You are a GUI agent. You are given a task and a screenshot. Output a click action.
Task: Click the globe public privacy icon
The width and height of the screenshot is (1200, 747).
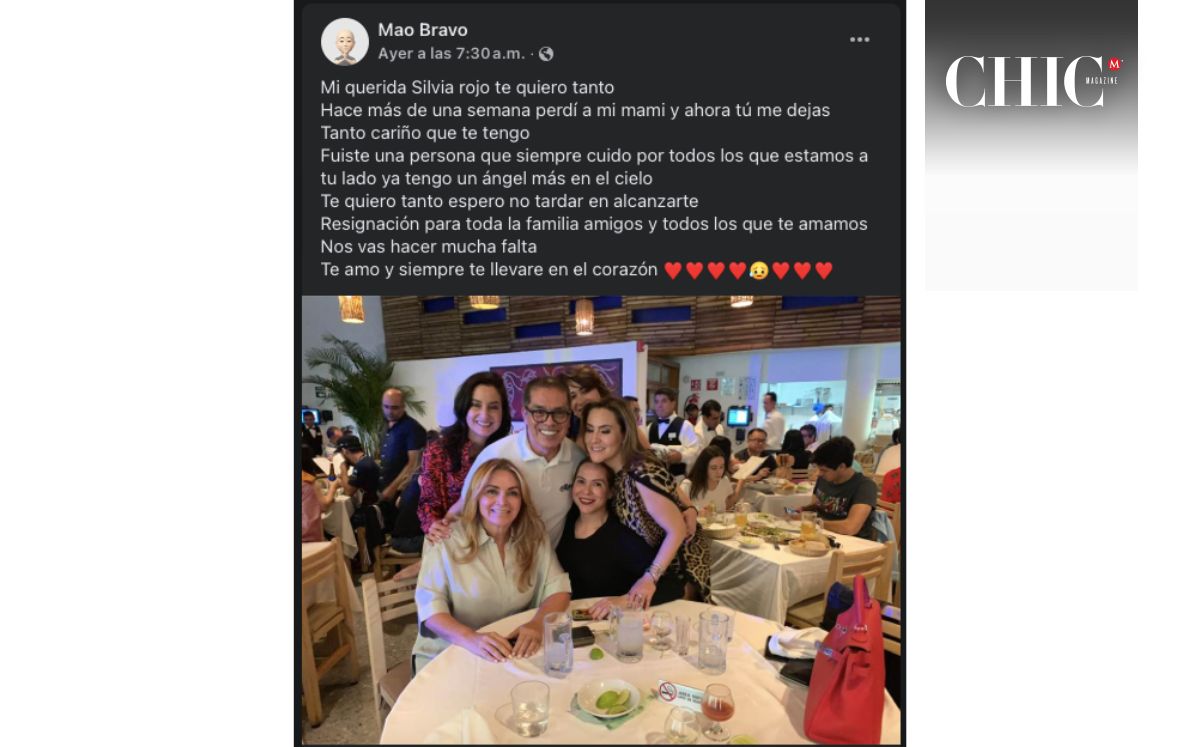[x=546, y=54]
